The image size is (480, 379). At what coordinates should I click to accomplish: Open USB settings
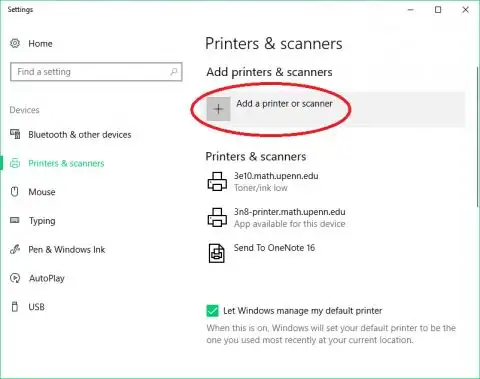(36, 307)
